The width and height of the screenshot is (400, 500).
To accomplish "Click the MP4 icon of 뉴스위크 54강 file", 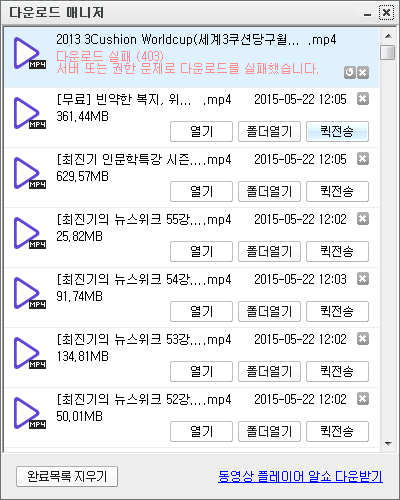I will coord(30,293).
